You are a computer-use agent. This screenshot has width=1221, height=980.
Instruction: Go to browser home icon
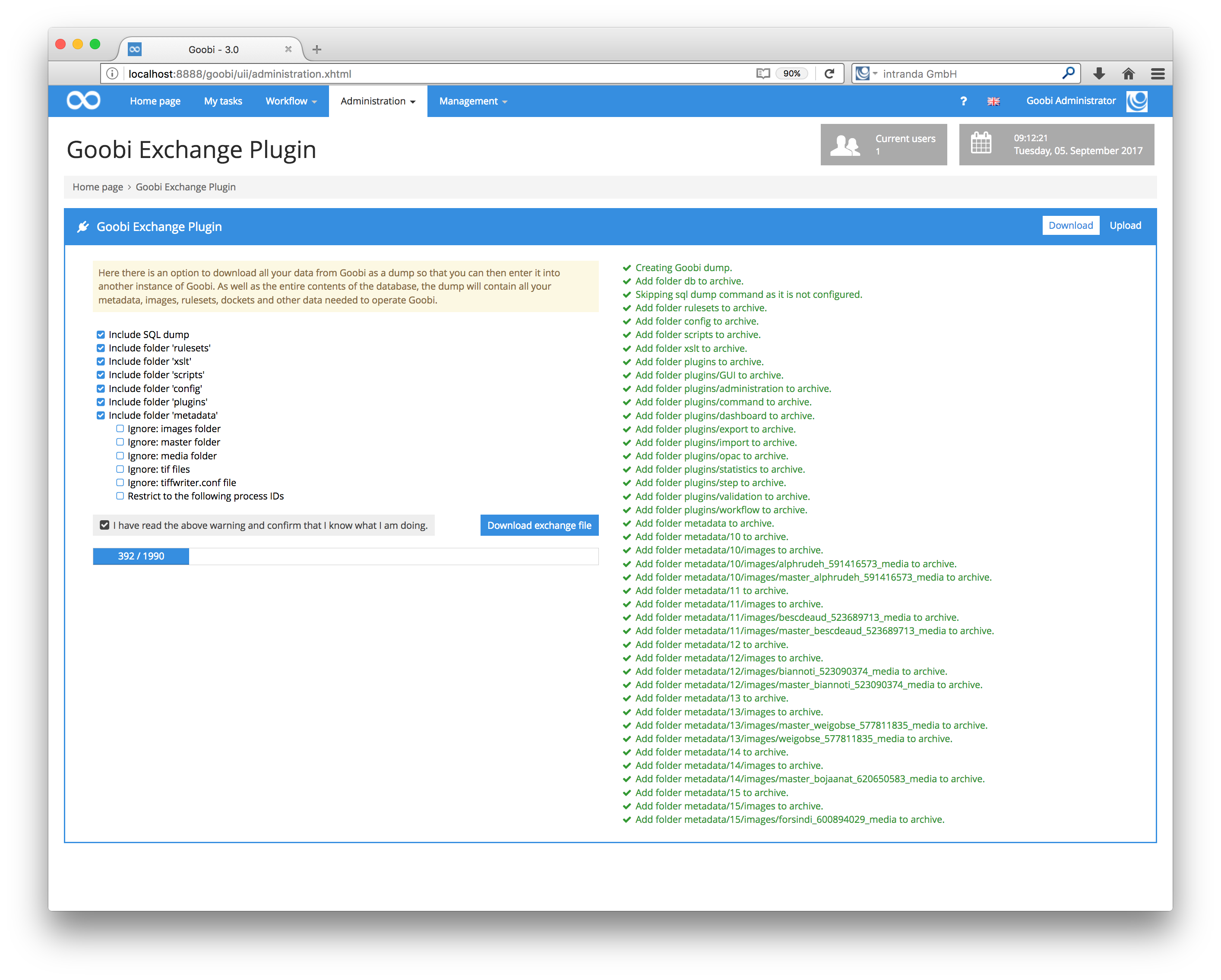[1128, 73]
